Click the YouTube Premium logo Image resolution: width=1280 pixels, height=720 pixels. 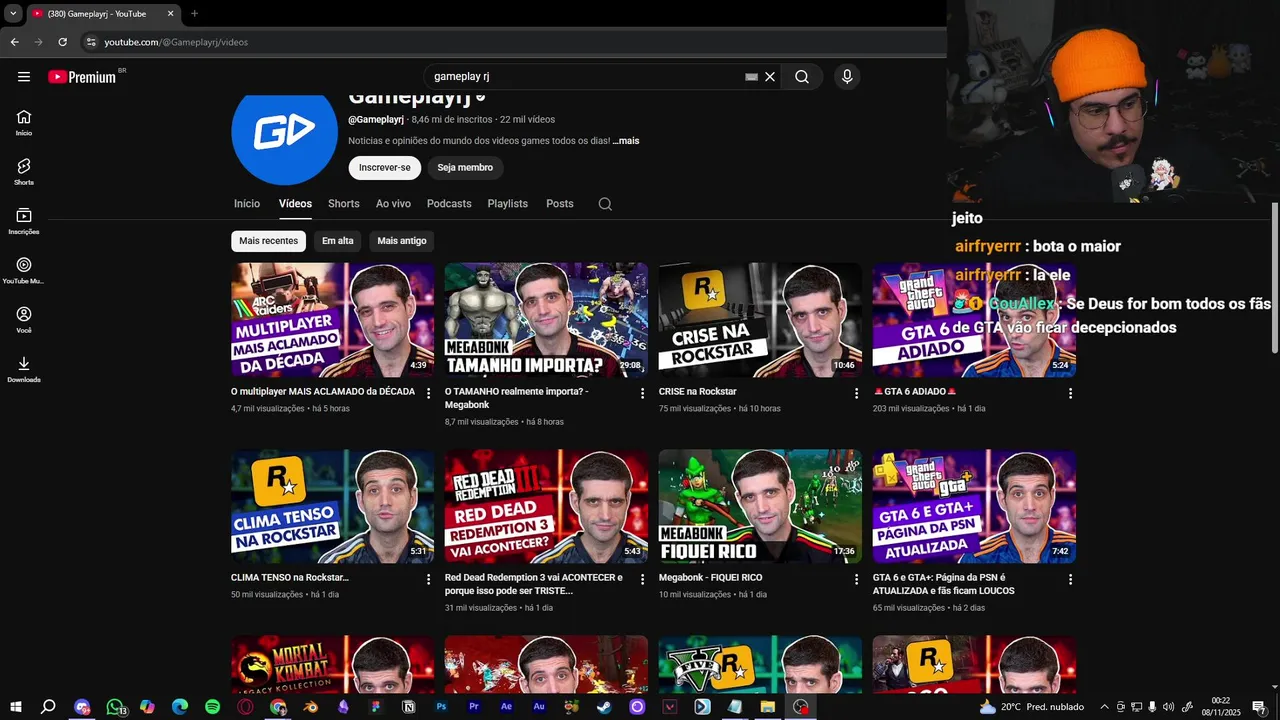coord(83,77)
